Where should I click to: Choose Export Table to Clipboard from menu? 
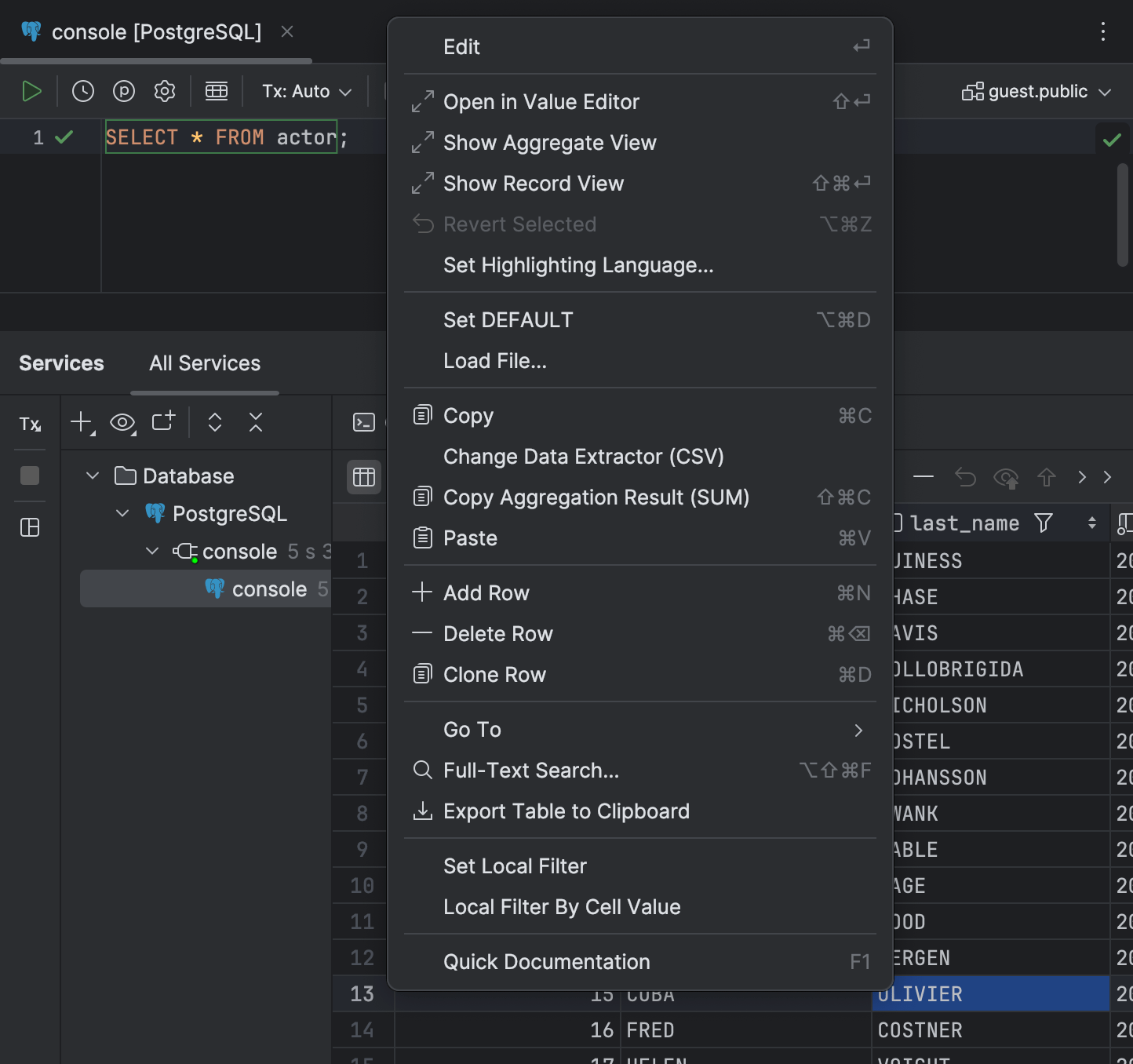566,811
